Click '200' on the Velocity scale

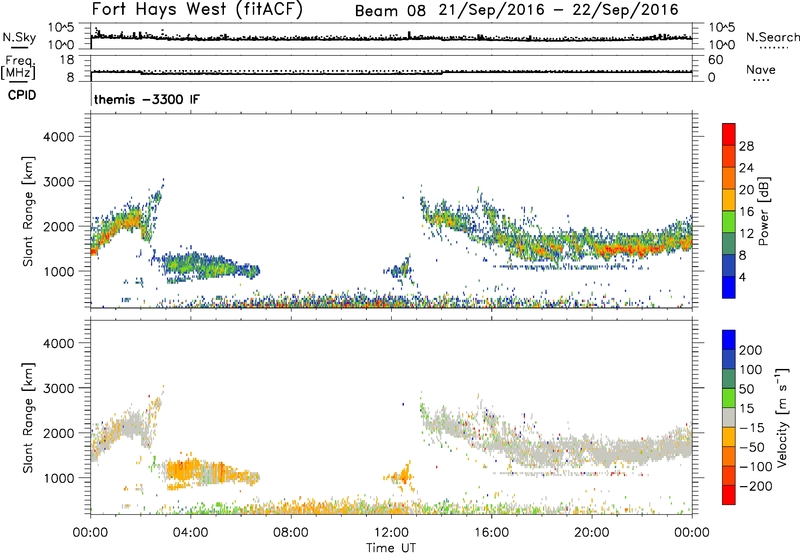click(751, 350)
